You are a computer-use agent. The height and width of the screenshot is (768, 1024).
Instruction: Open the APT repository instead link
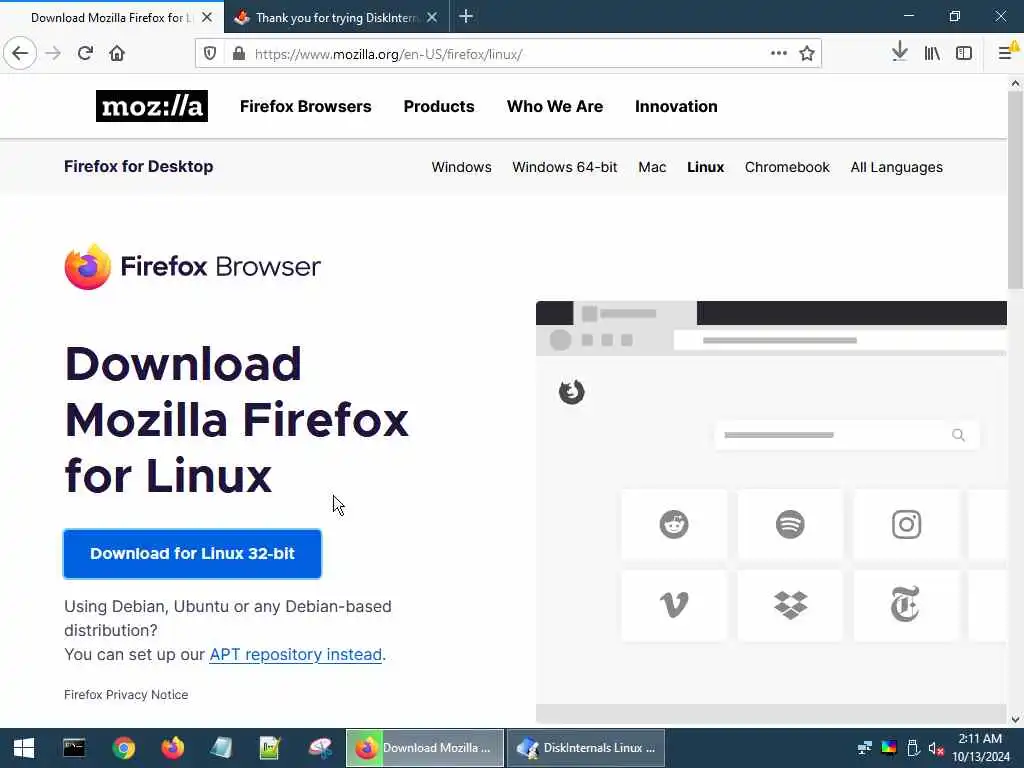tap(295, 654)
